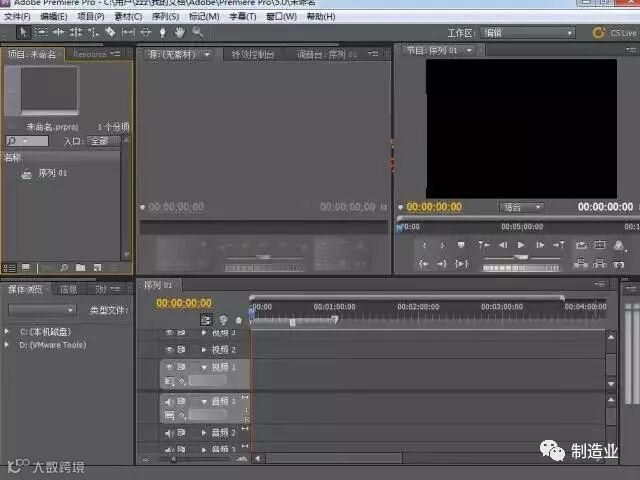Select the Razor tool
This screenshot has width=640, height=480.
tap(110, 32)
